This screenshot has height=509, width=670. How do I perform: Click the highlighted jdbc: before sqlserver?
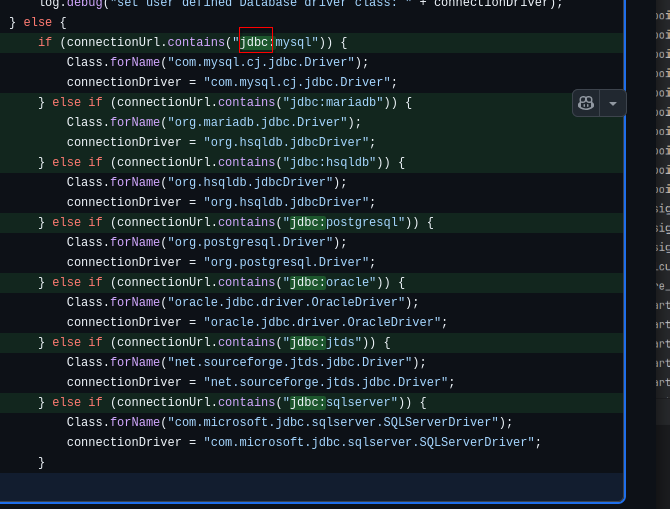(x=304, y=402)
